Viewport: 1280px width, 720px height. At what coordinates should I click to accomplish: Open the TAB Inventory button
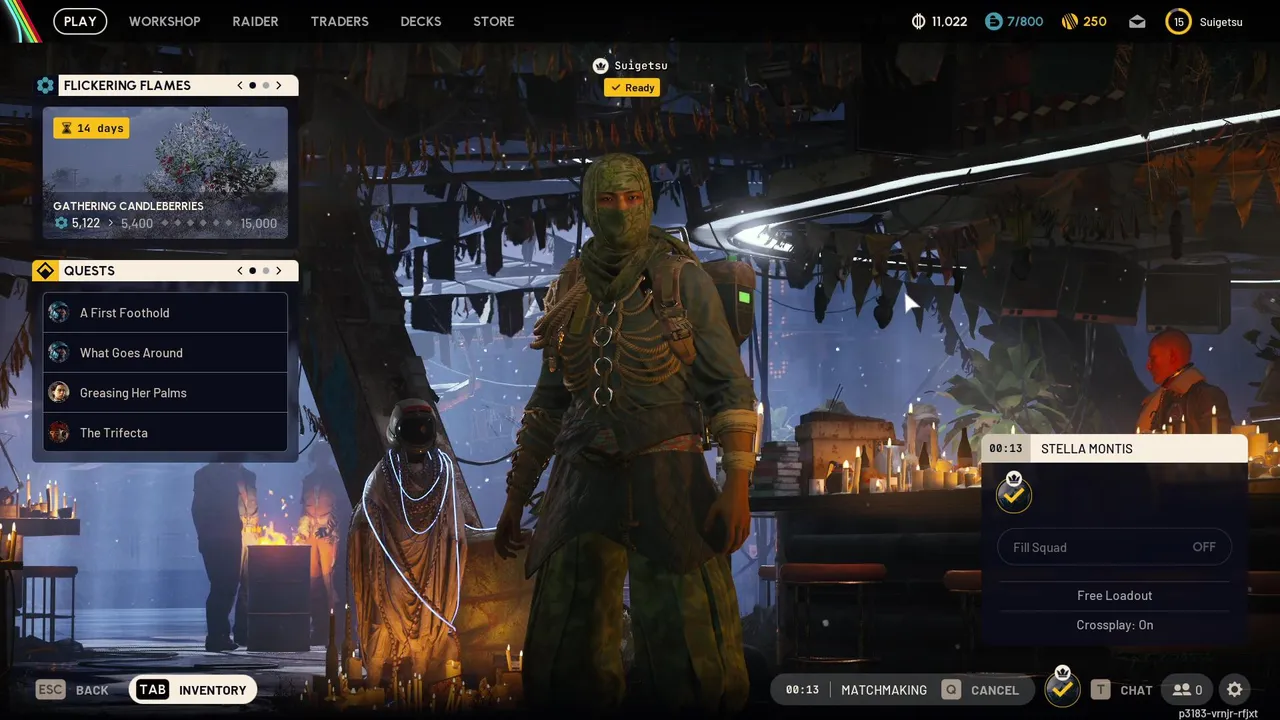(193, 690)
